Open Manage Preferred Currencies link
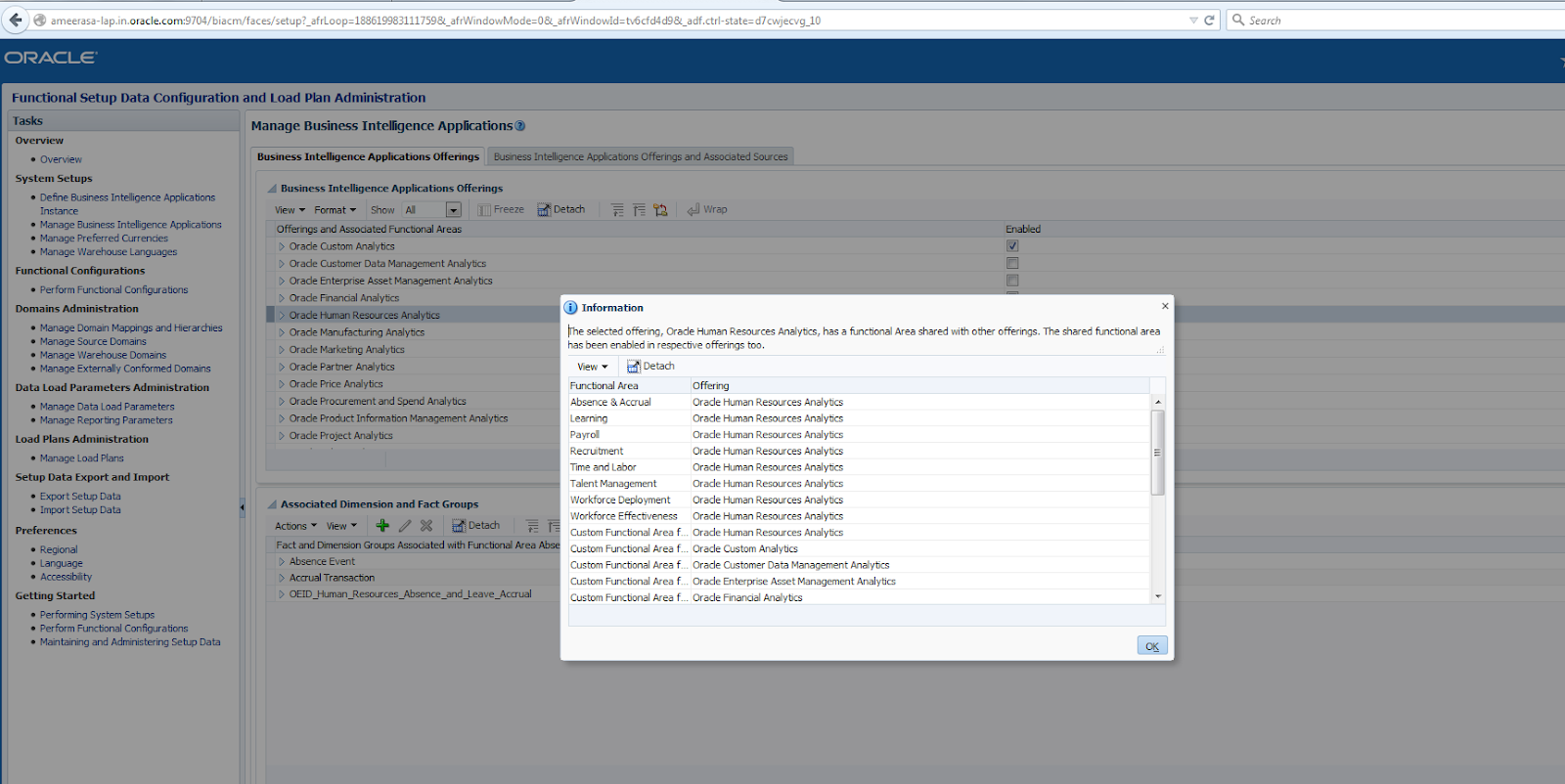 [104, 239]
